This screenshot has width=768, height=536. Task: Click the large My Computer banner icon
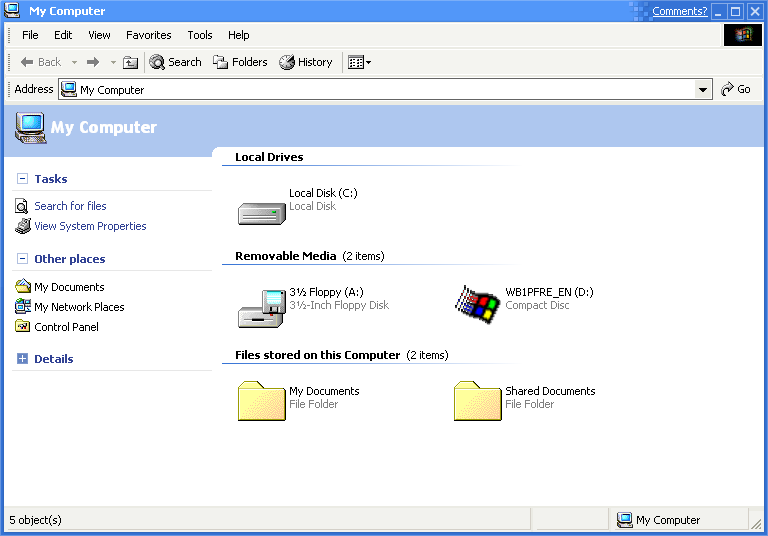point(30,128)
